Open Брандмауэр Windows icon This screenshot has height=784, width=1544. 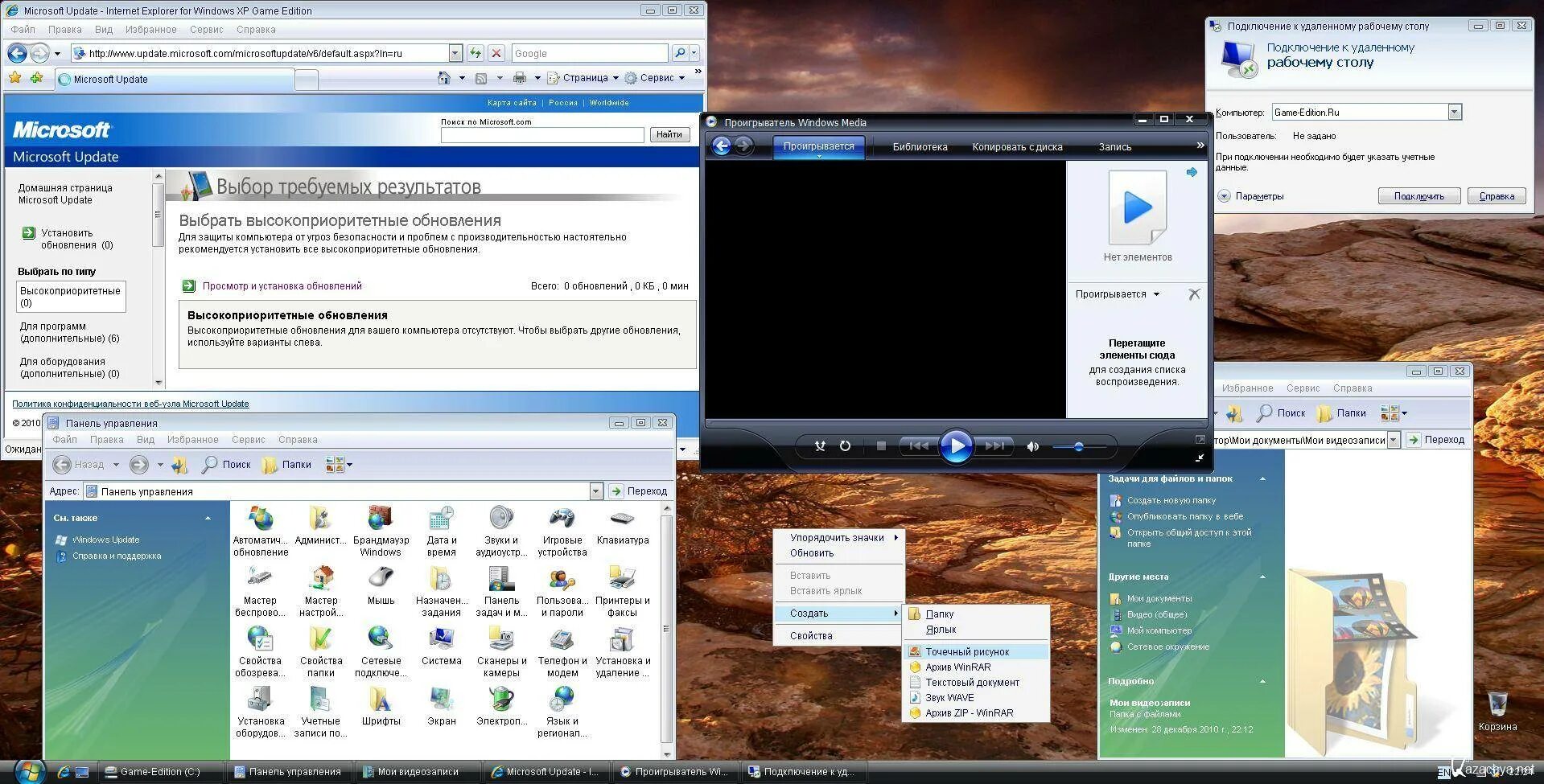tap(381, 531)
